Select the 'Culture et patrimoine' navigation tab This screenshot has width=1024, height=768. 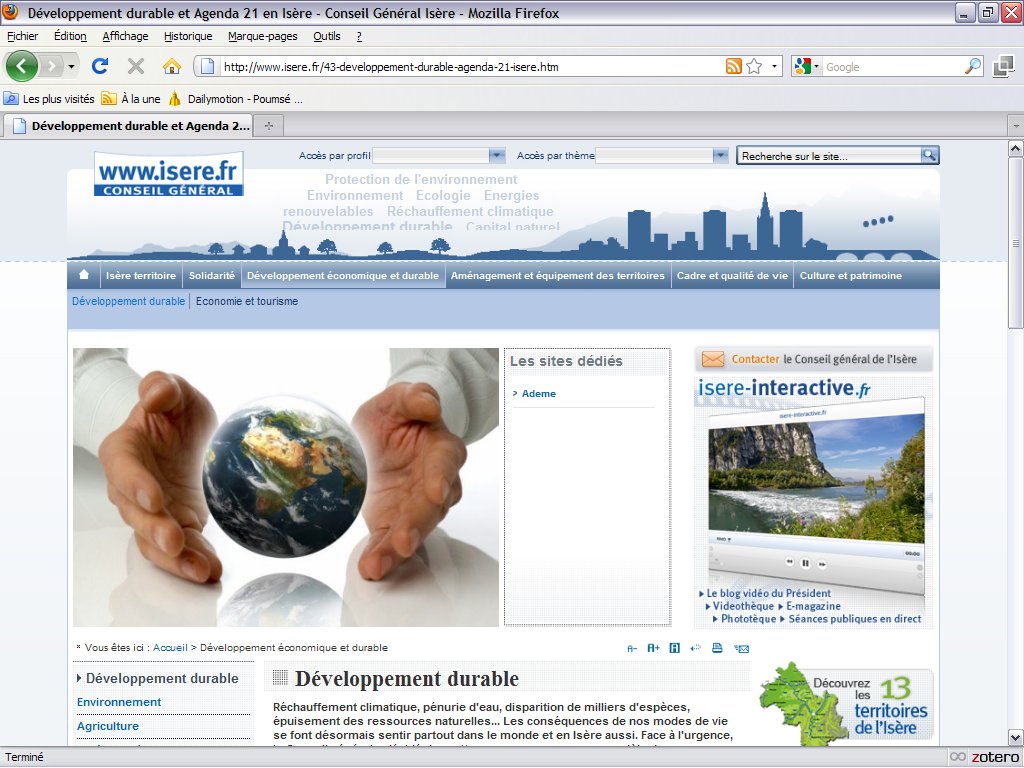[x=850, y=276]
